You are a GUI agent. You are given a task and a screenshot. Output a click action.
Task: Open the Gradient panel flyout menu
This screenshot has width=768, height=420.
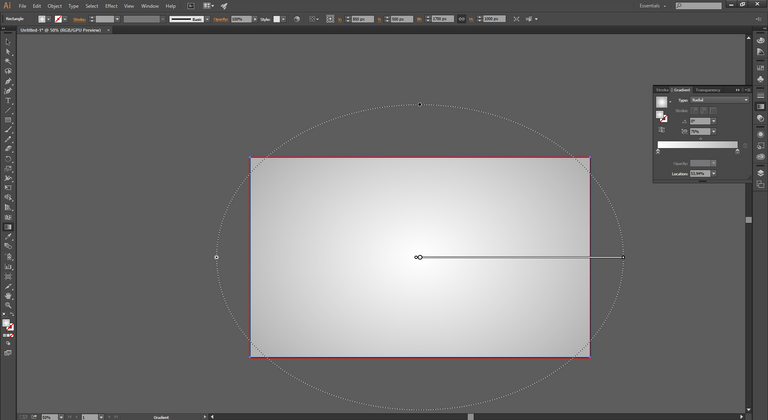[x=747, y=90]
